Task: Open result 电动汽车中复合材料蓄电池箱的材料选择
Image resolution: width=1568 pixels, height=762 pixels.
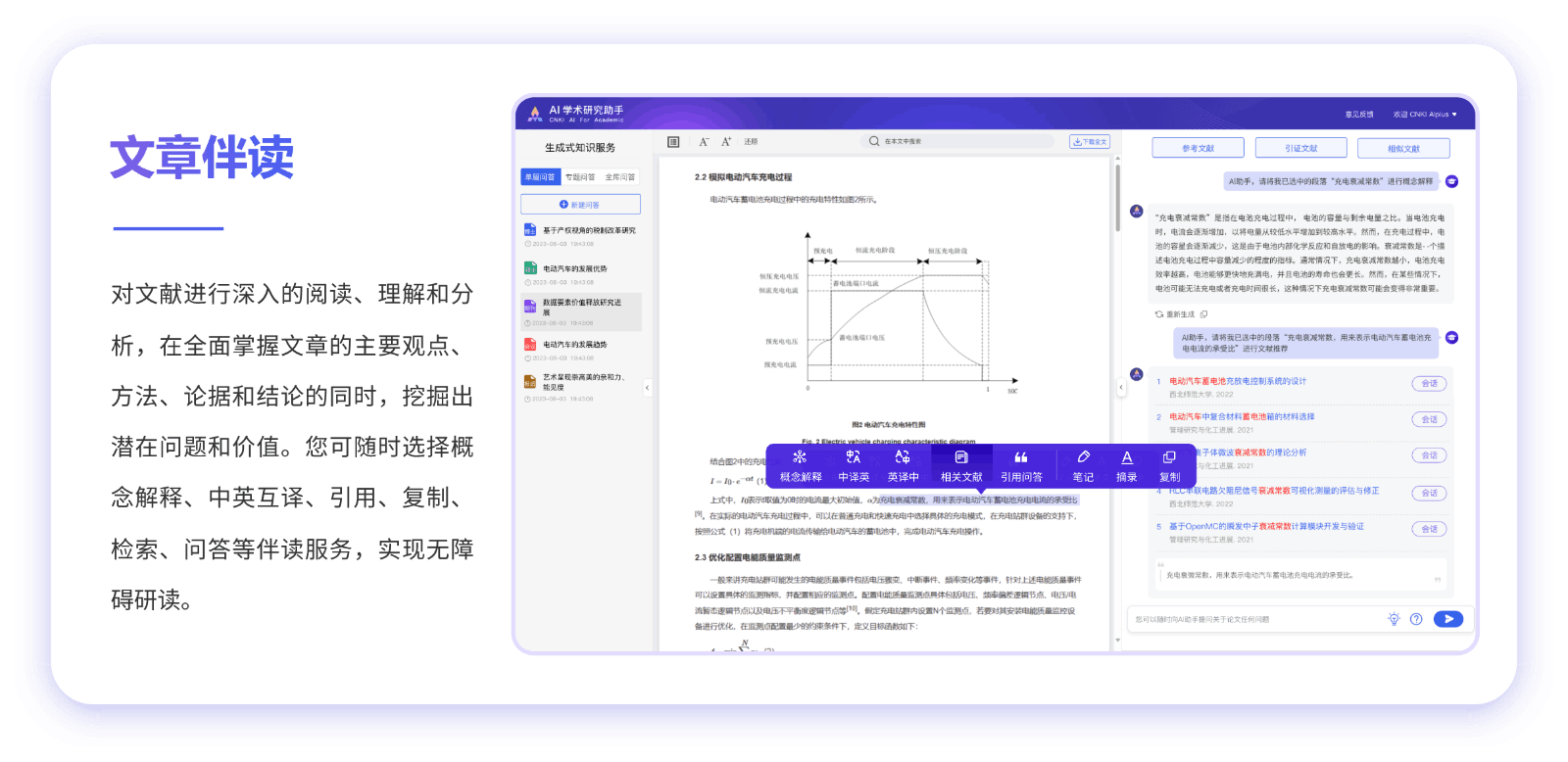Action: (x=1242, y=416)
